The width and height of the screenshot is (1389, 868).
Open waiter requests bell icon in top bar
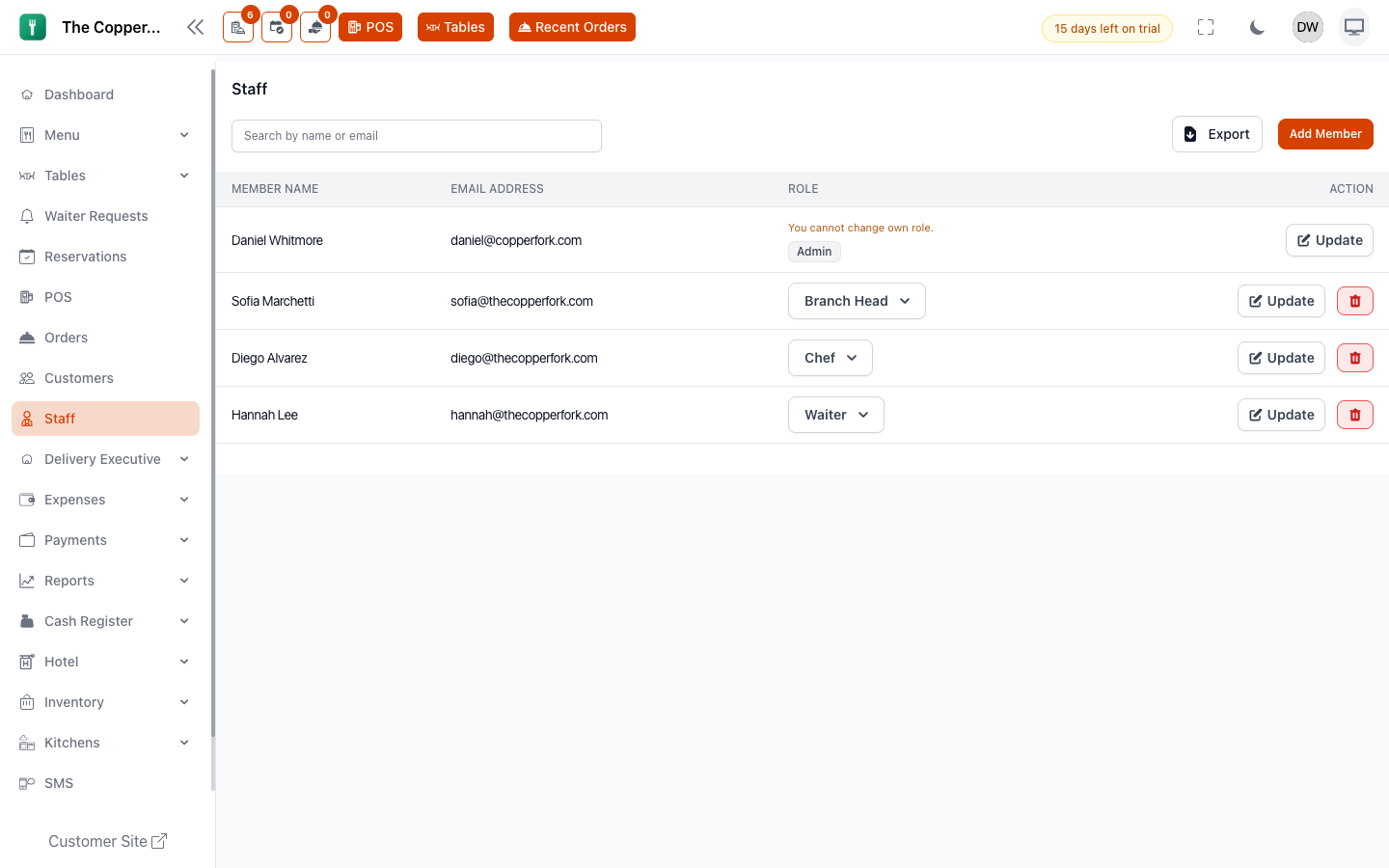pos(315,27)
